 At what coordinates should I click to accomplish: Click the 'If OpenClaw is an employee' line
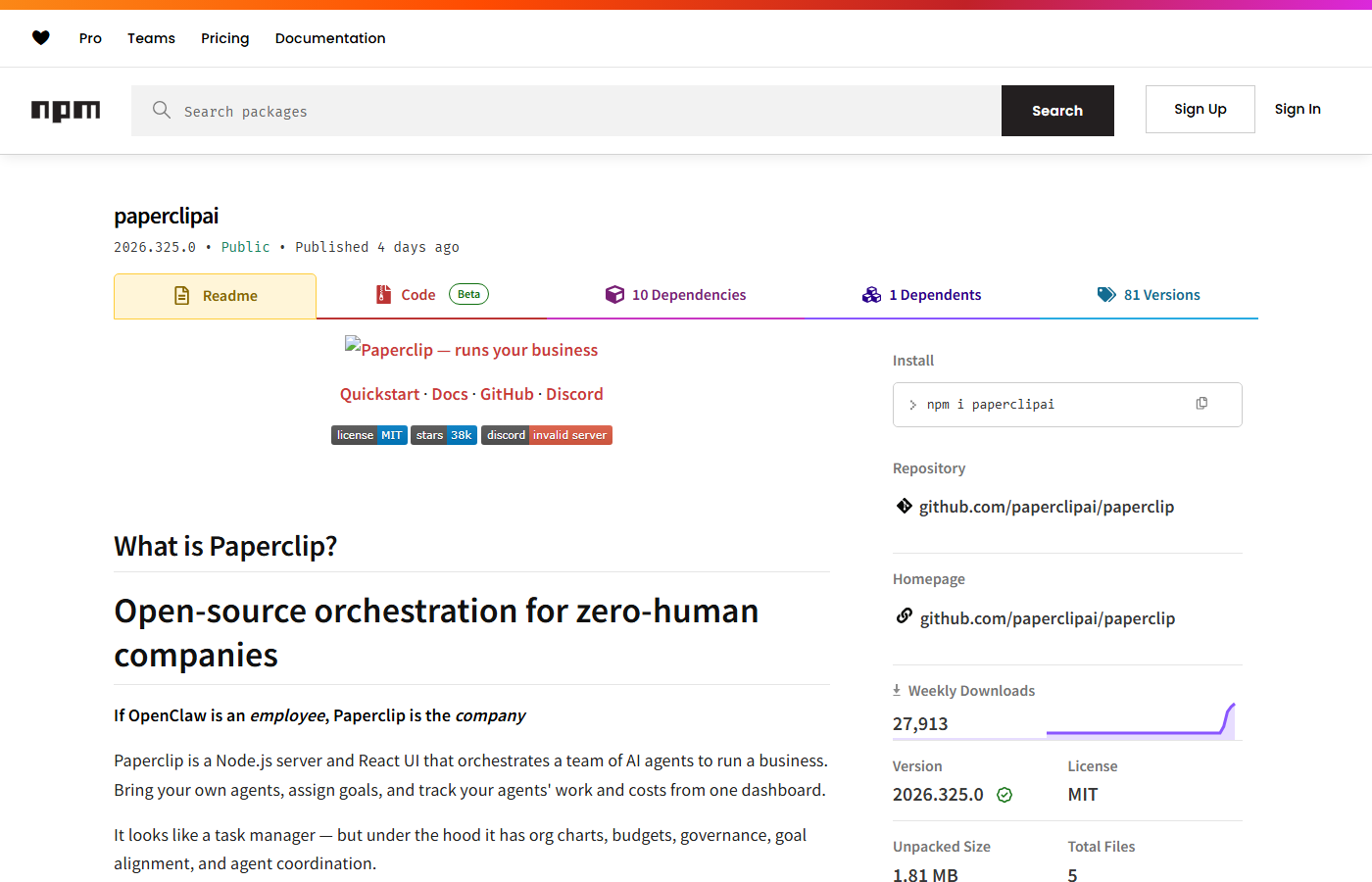point(319,715)
